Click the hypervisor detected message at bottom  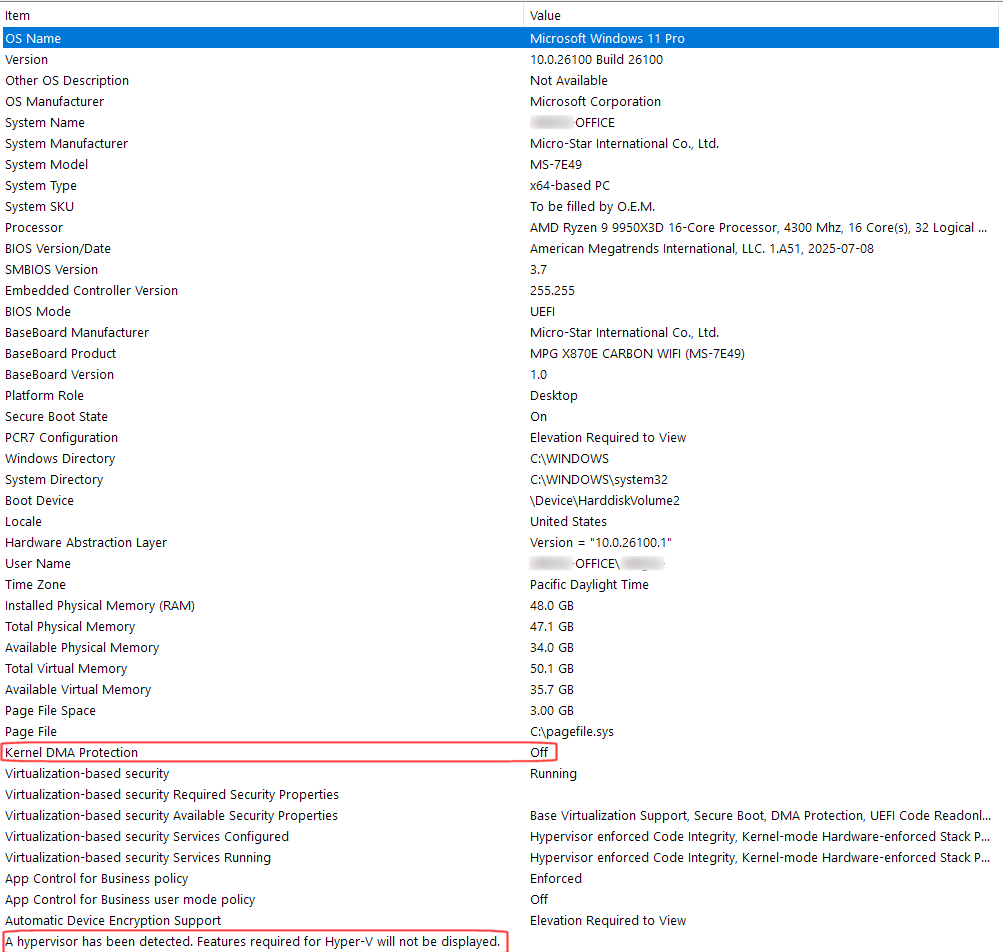(x=253, y=941)
